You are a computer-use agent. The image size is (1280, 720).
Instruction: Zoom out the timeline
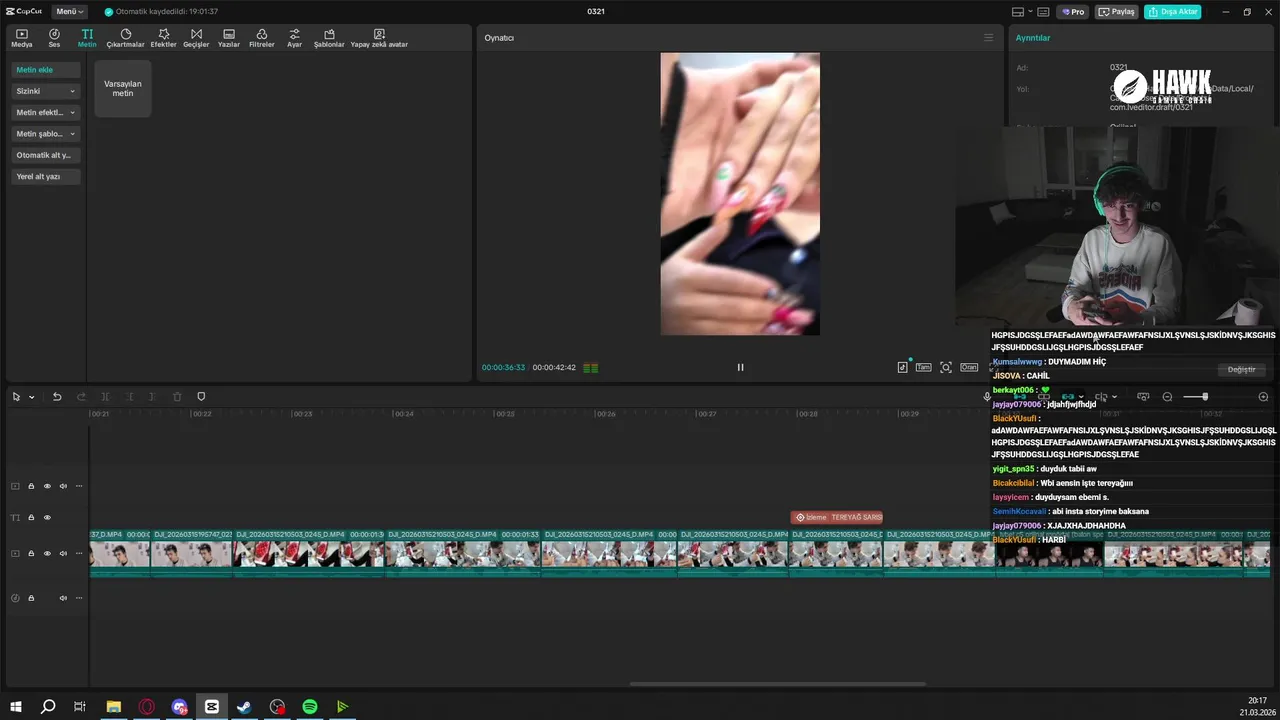(x=1167, y=397)
